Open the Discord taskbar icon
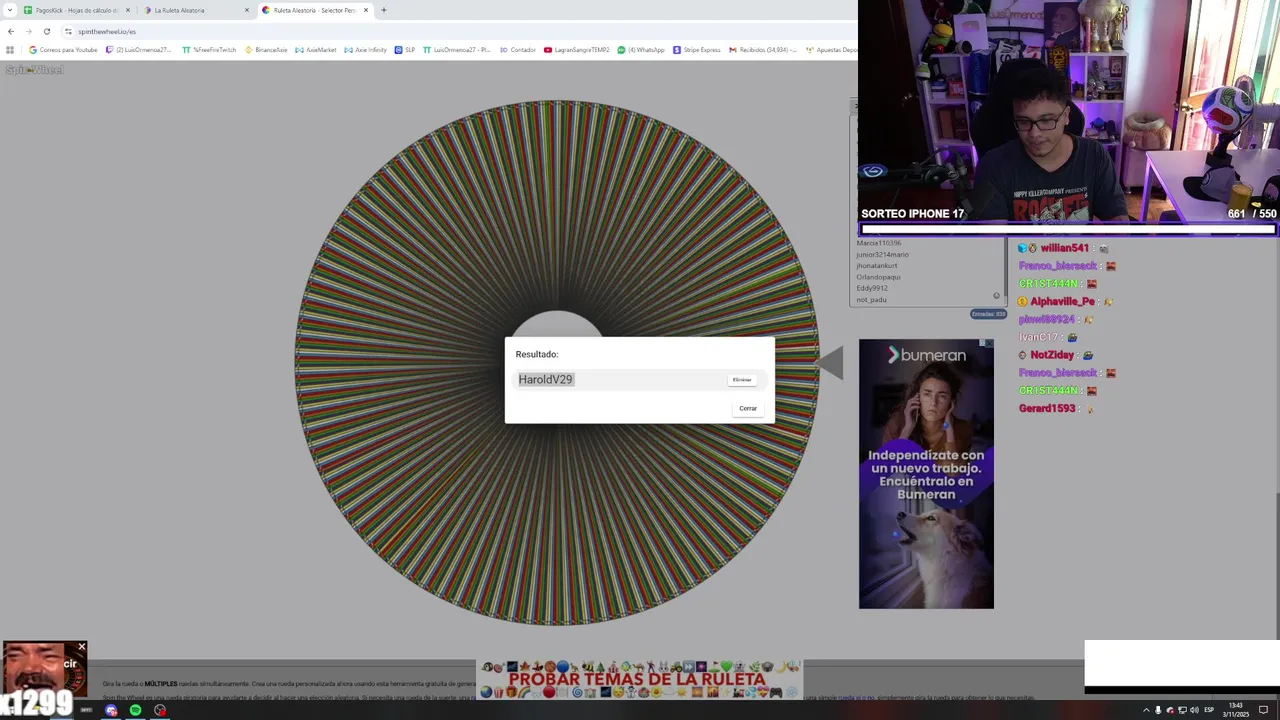This screenshot has height=720, width=1280. click(111, 710)
